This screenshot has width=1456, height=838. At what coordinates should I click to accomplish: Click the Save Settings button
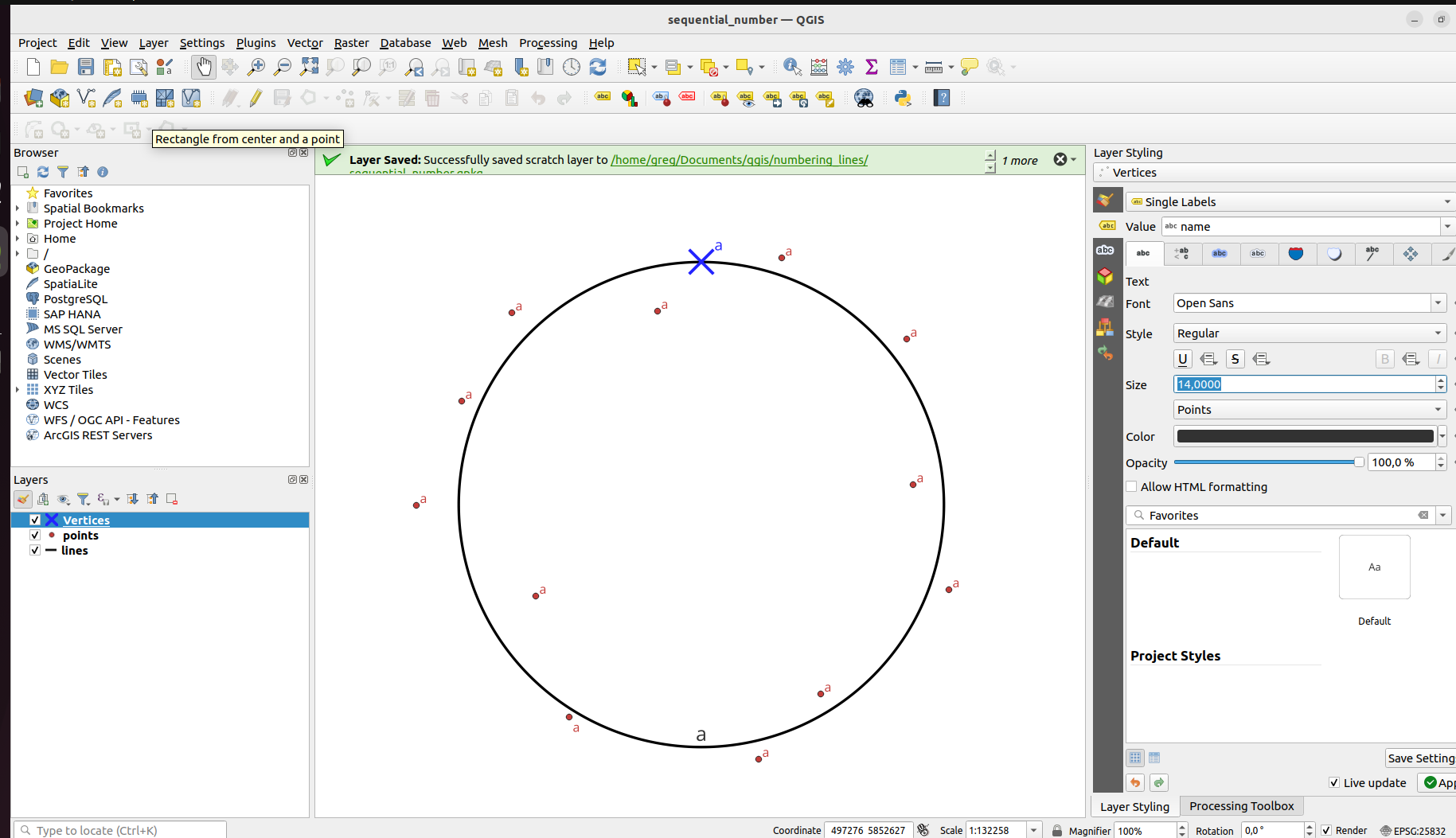point(1420,758)
